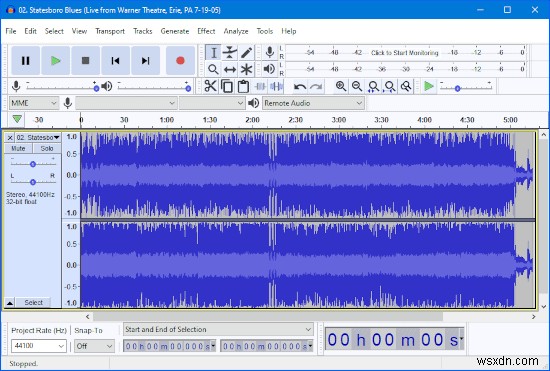Zoom in on the waveform
This screenshot has height=371, width=550.
click(x=341, y=86)
